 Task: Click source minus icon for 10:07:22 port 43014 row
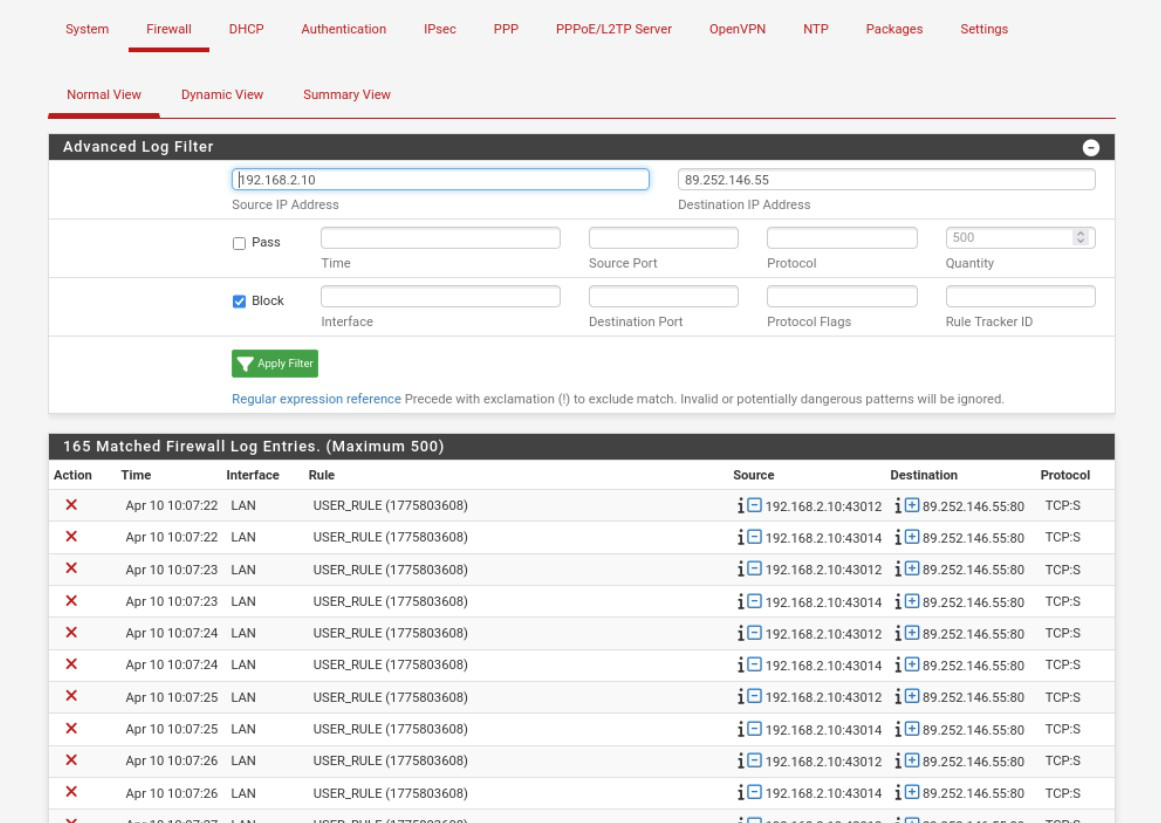pyautogui.click(x=754, y=537)
